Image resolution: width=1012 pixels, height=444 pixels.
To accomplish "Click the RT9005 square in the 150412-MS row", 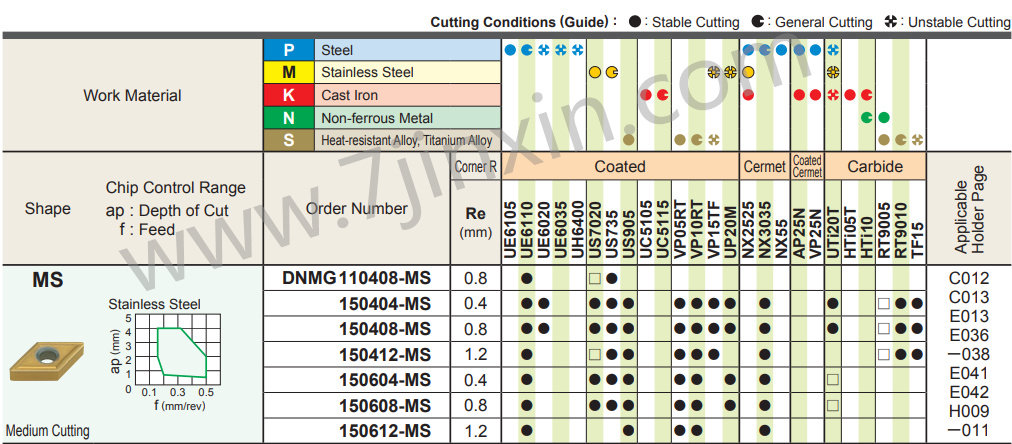I will pyautogui.click(x=883, y=354).
